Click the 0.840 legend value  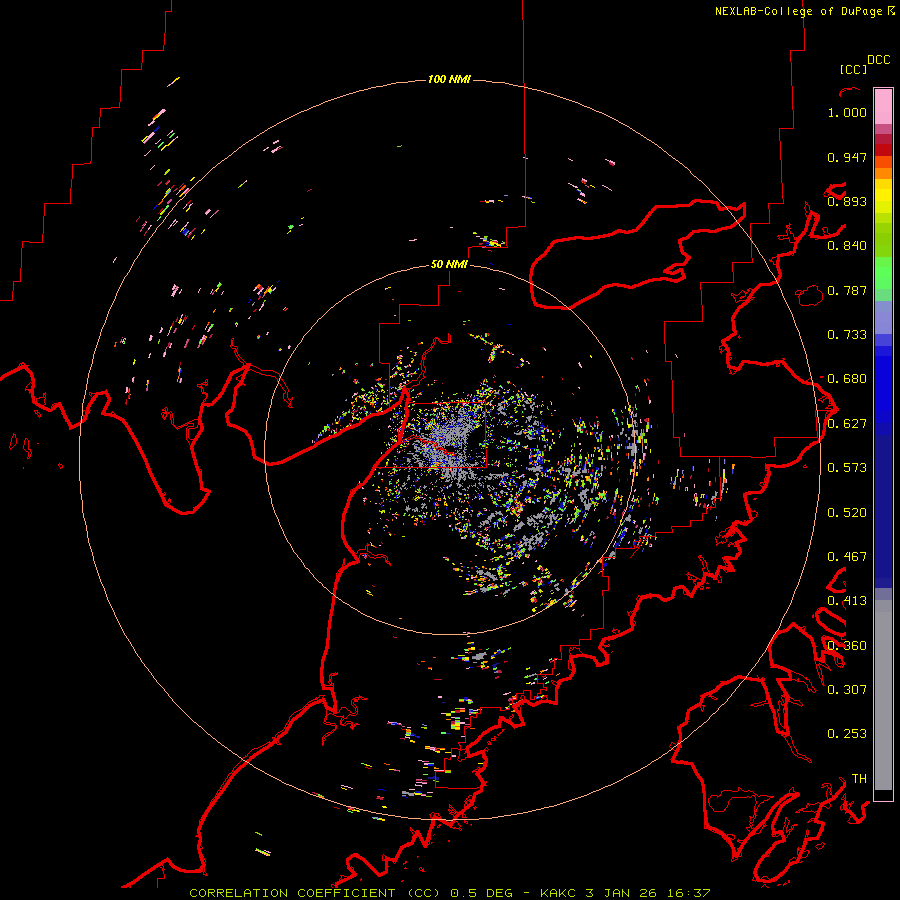click(847, 246)
